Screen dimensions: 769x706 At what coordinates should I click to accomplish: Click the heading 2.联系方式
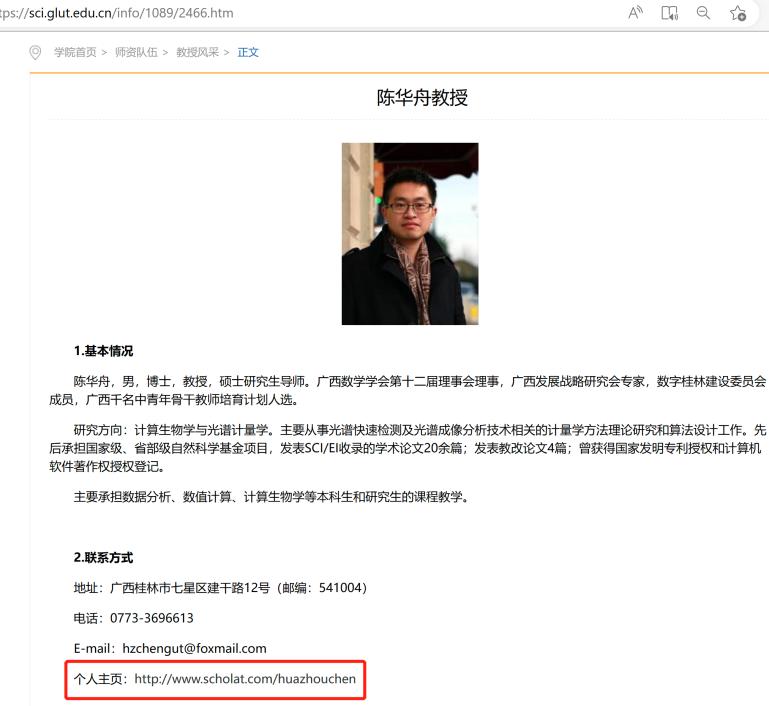coord(103,557)
